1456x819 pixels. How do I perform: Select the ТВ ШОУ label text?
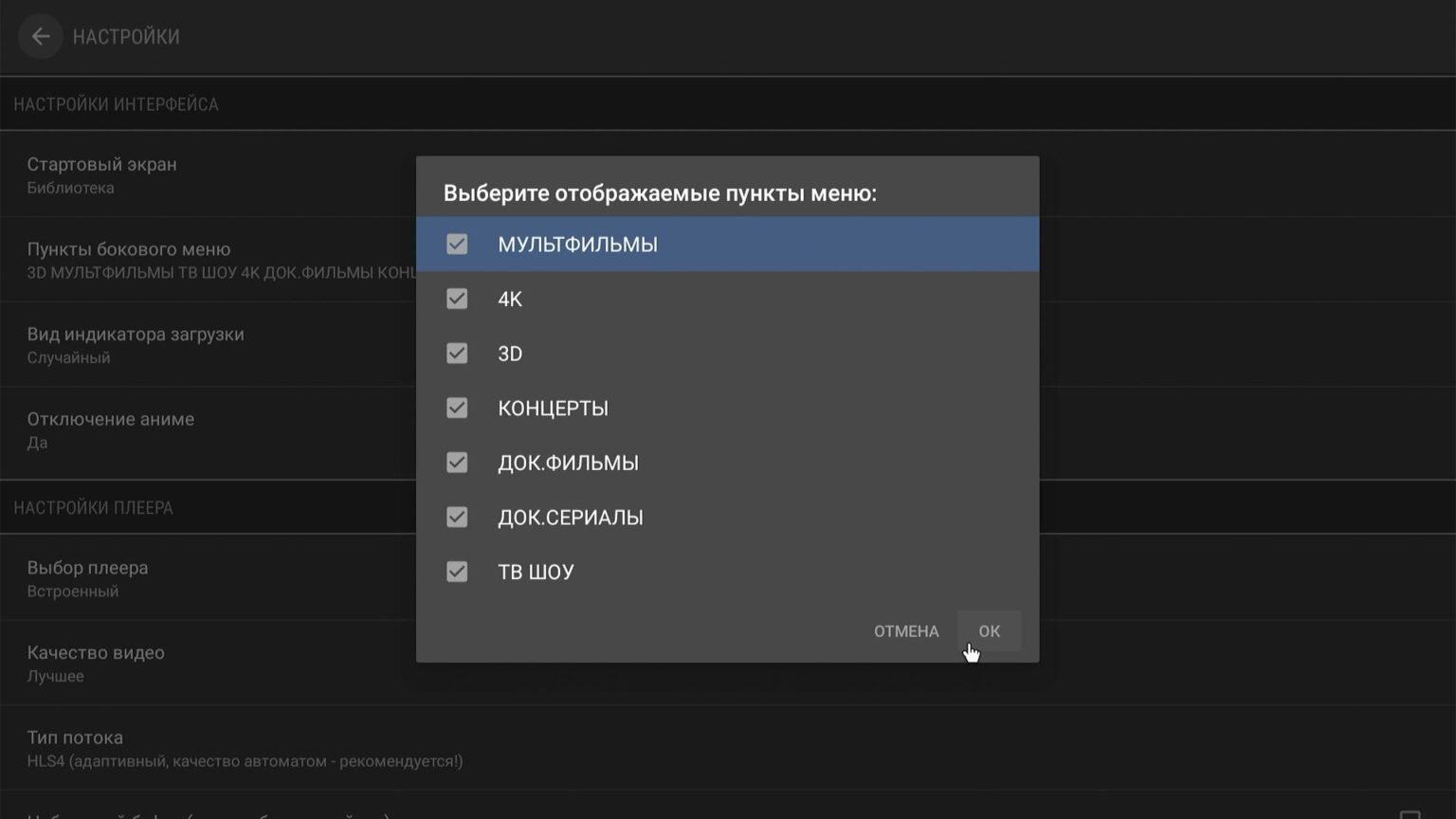point(536,572)
